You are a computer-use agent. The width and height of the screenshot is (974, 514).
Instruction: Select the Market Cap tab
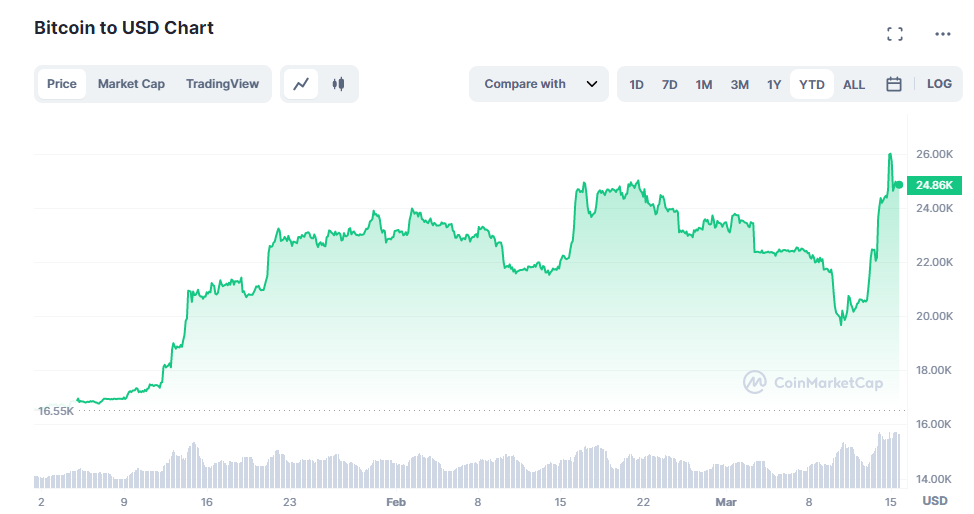click(x=131, y=84)
